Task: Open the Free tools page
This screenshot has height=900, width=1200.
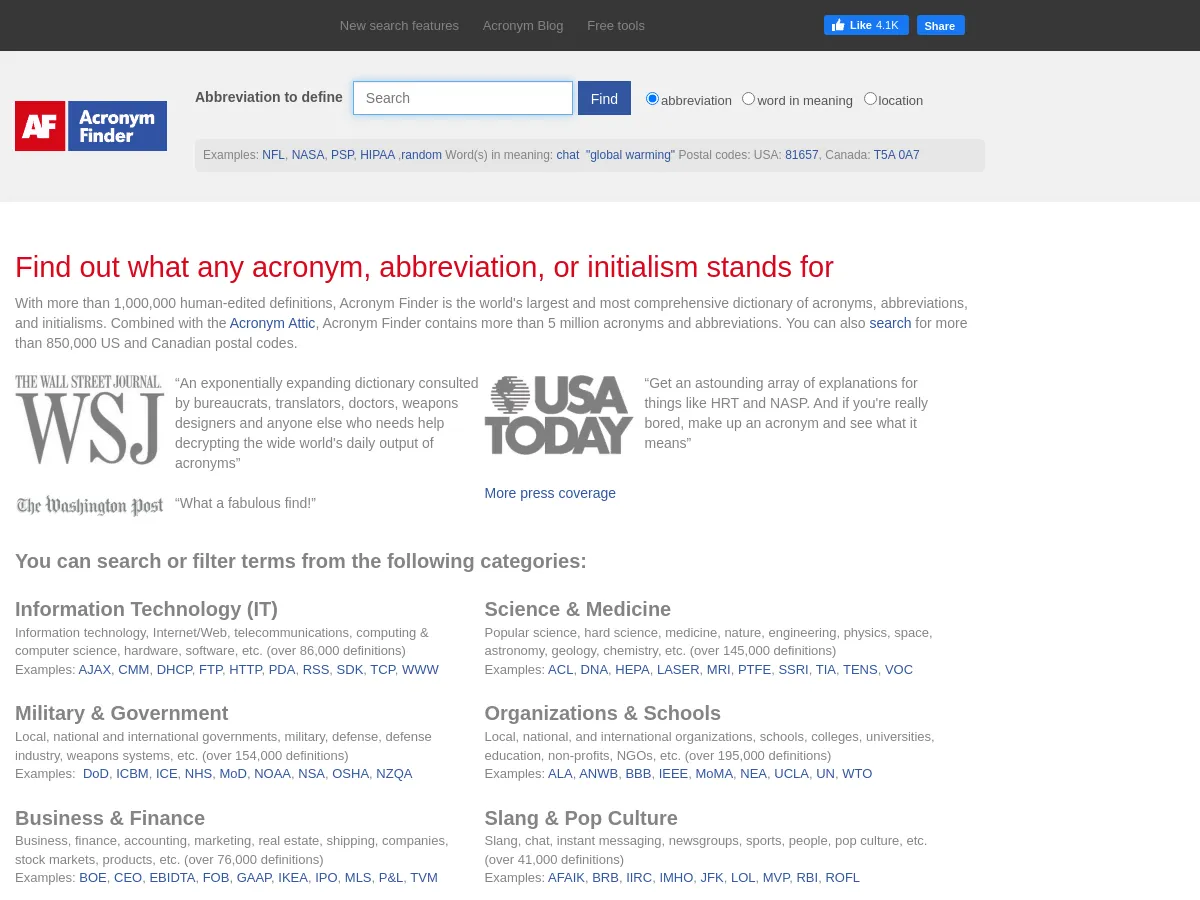Action: (x=615, y=25)
